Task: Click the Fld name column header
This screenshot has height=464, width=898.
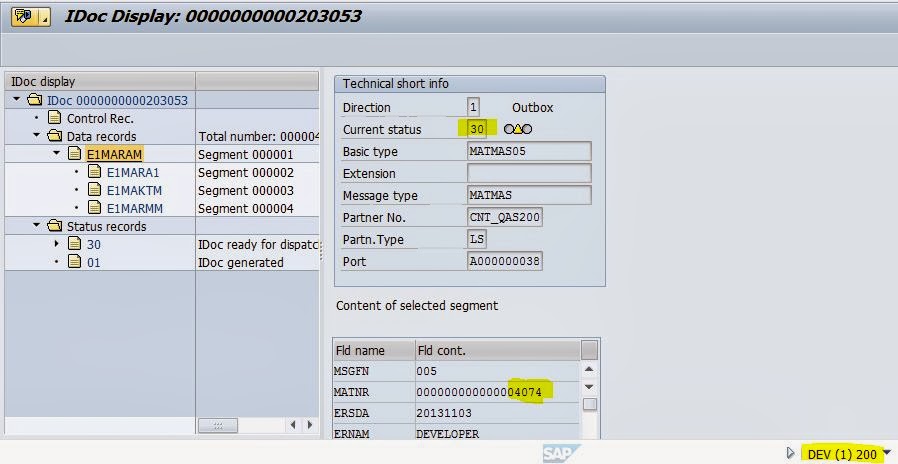Action: pos(374,349)
